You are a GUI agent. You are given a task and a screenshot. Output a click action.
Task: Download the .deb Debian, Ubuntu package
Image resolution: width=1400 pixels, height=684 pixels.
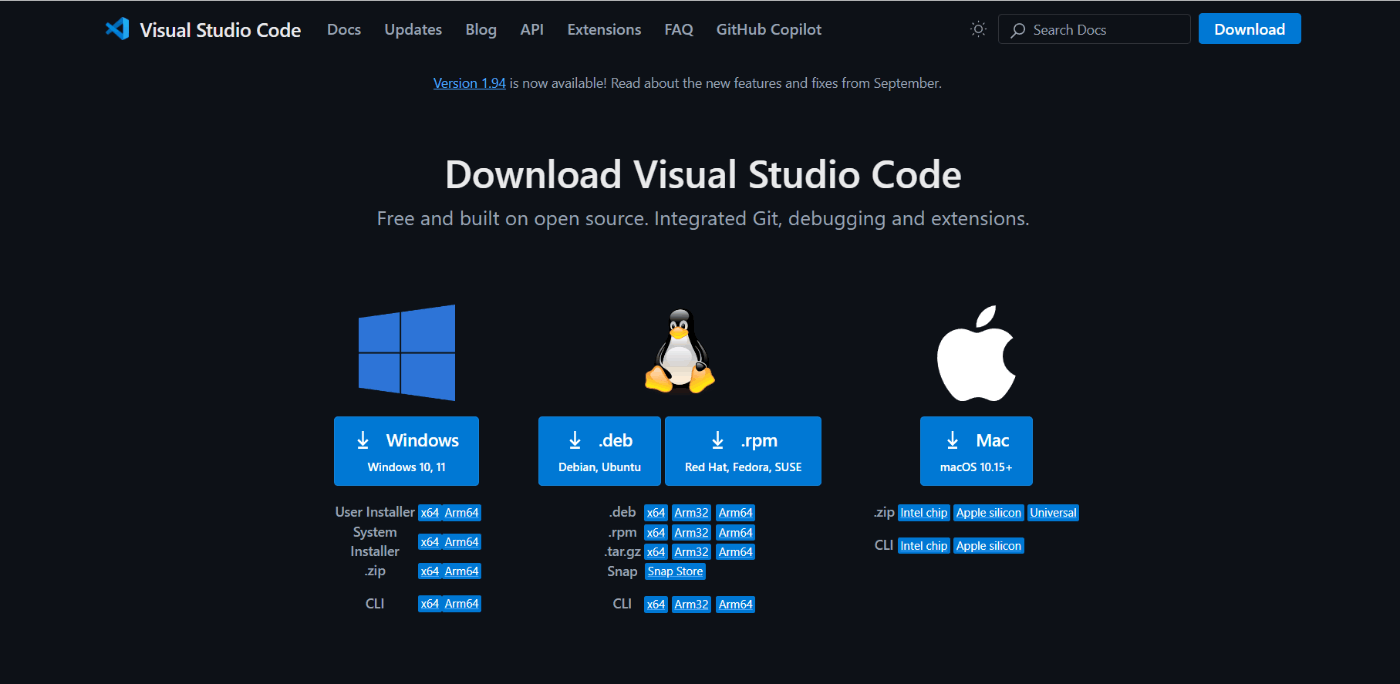click(599, 451)
